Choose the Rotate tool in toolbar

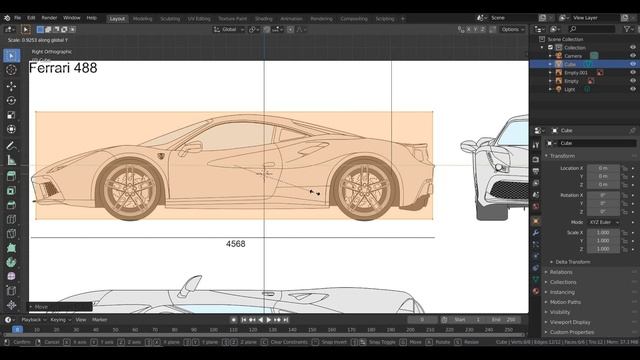11,100
